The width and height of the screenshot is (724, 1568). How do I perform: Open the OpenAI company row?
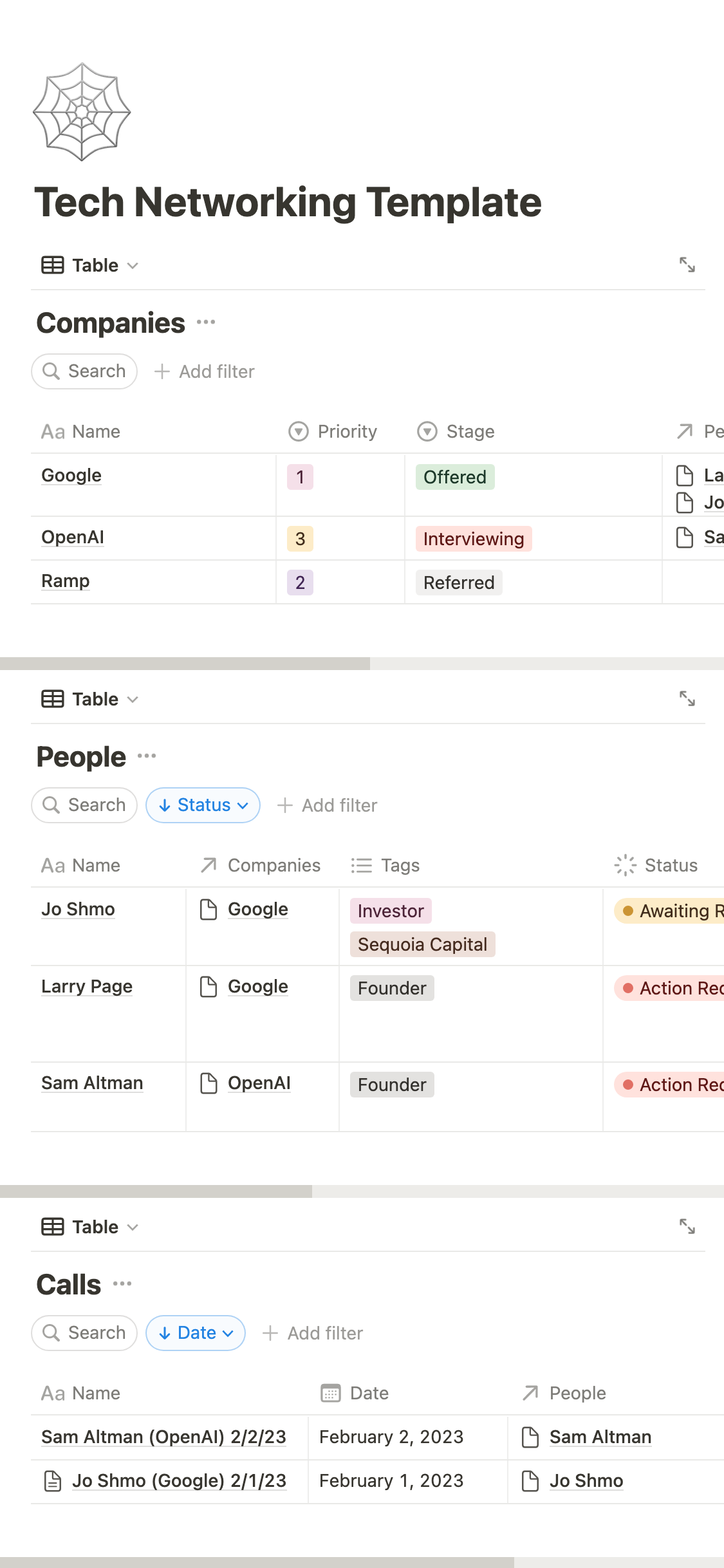pos(73,537)
